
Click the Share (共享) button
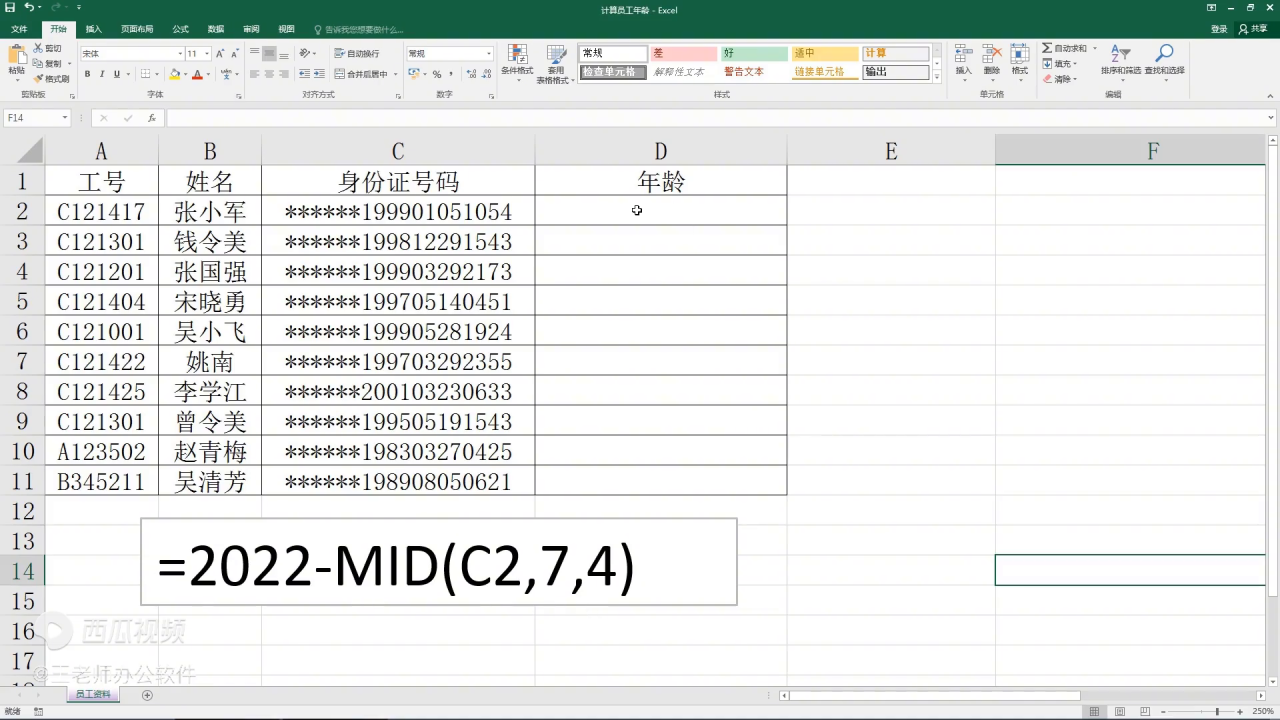[1252, 29]
